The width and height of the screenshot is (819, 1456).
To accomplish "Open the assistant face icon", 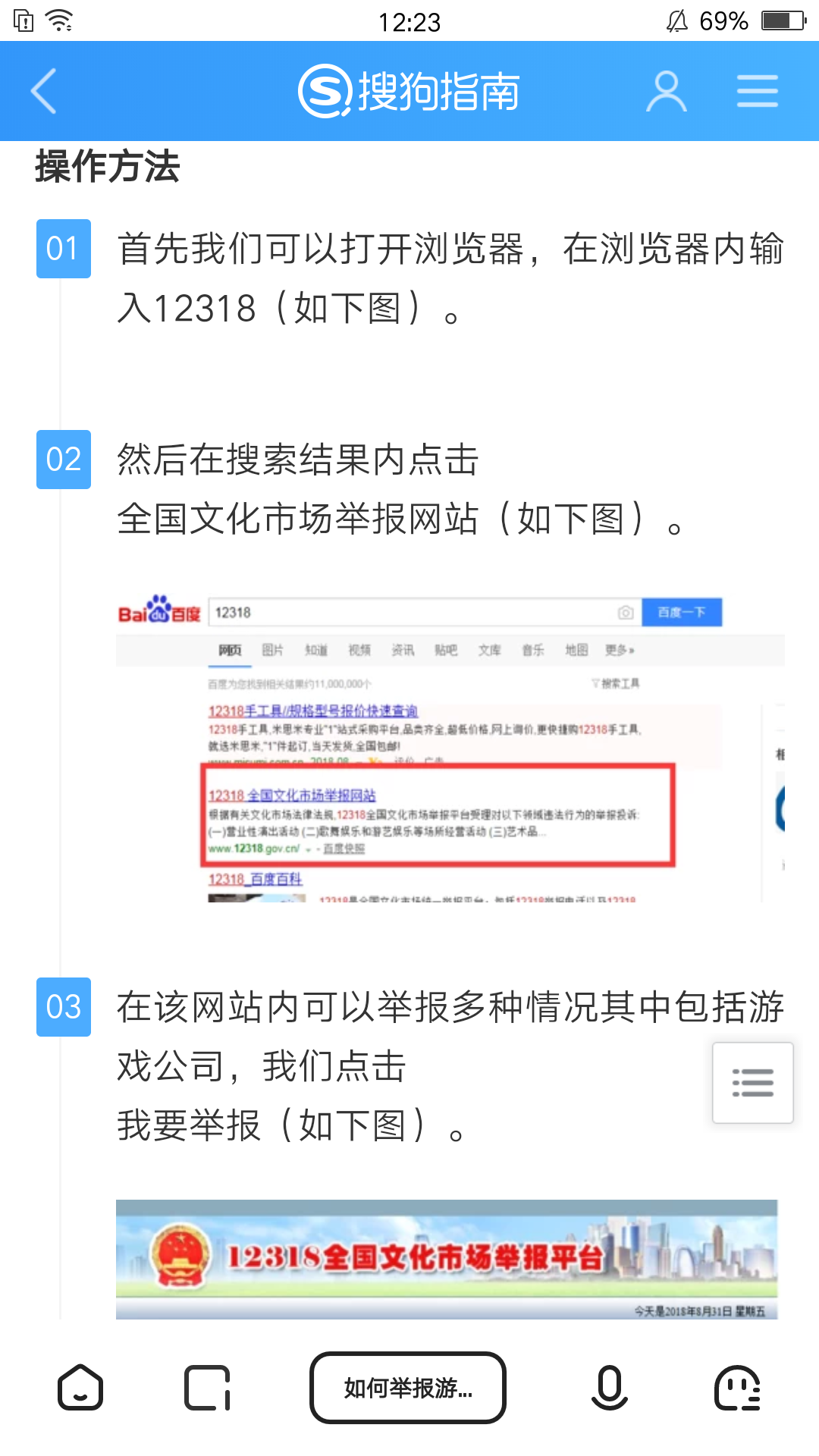I will (x=737, y=1388).
